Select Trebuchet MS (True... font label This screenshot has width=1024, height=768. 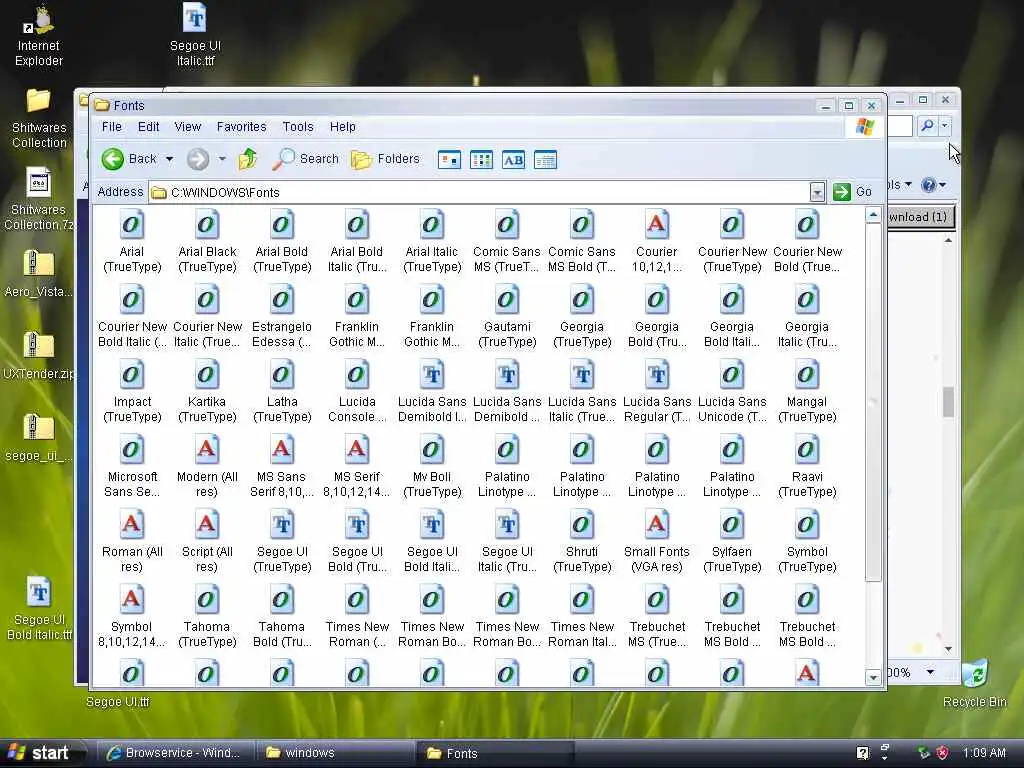(x=657, y=634)
